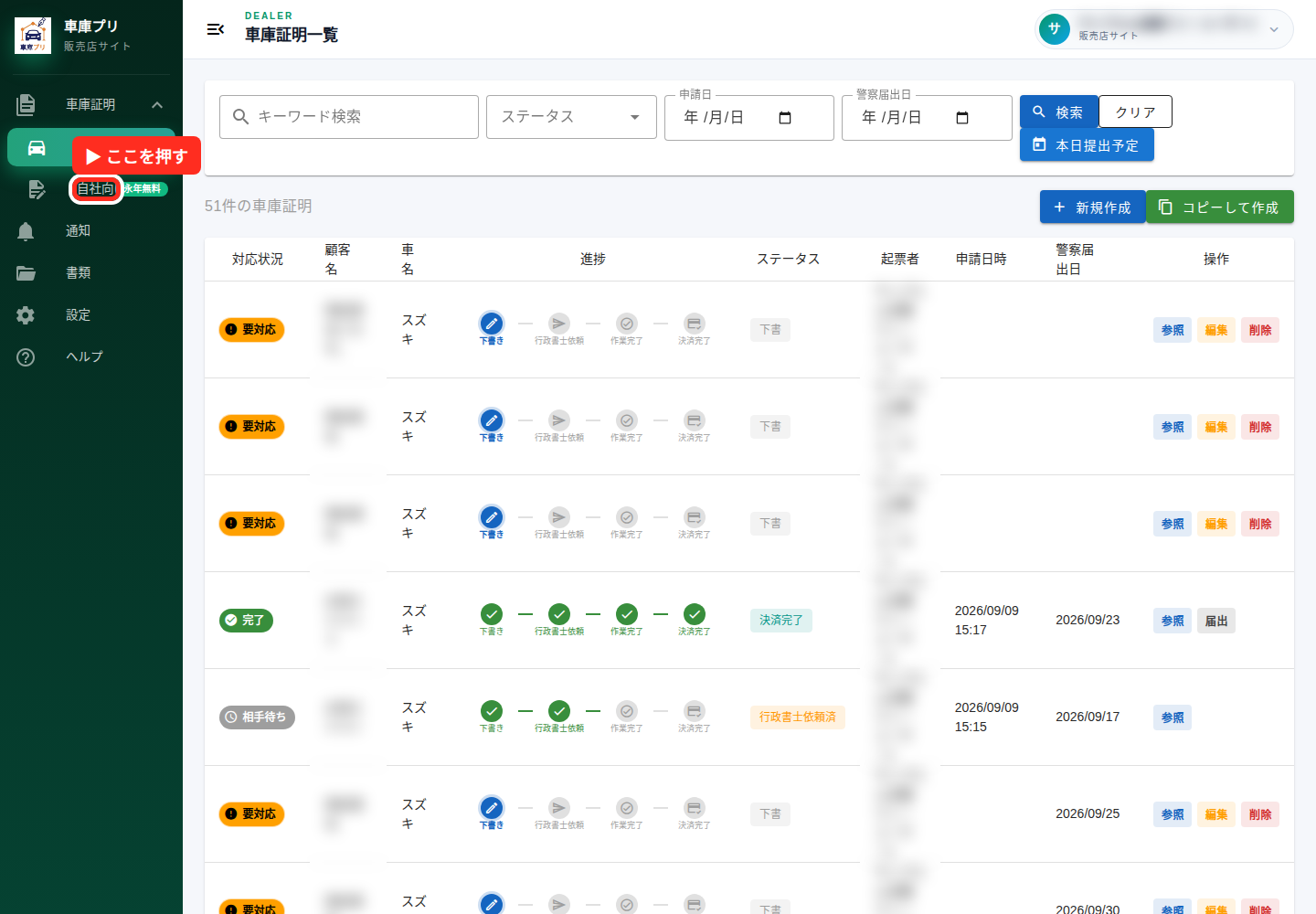1316x914 pixels.
Task: Click the 作業完了 check step icon in first row
Action: pyautogui.click(x=627, y=324)
